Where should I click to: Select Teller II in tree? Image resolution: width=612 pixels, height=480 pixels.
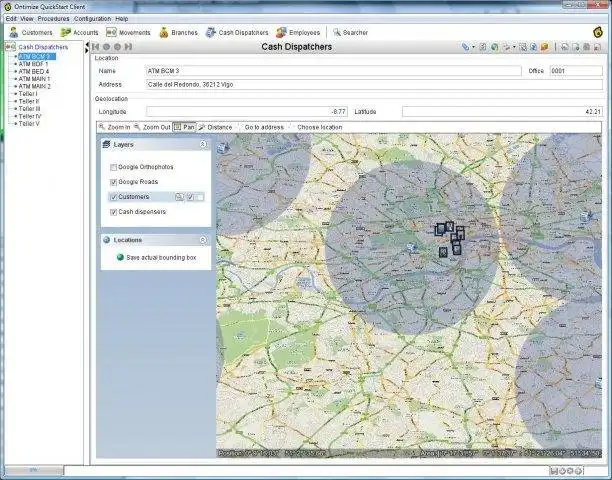[x=29, y=101]
